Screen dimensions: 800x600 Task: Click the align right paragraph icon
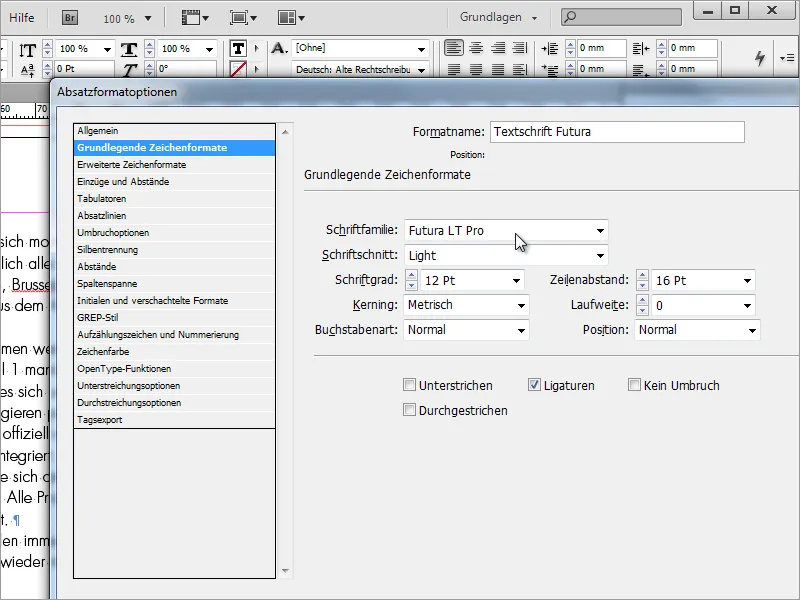497,48
